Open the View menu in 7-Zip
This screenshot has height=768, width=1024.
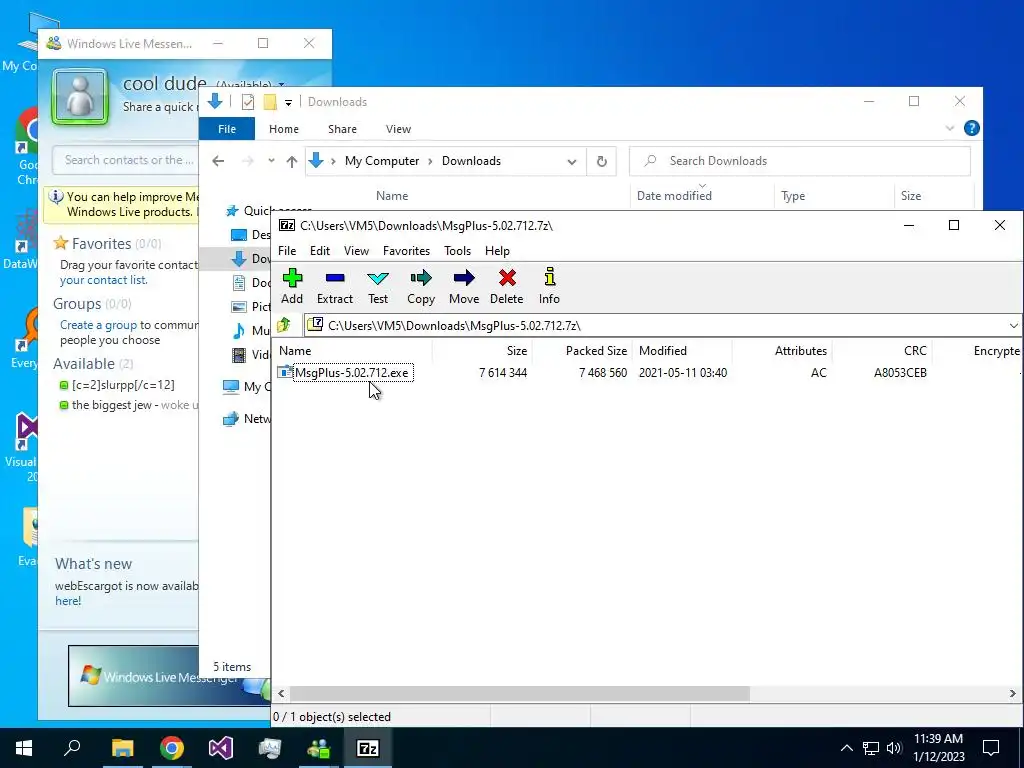point(356,251)
